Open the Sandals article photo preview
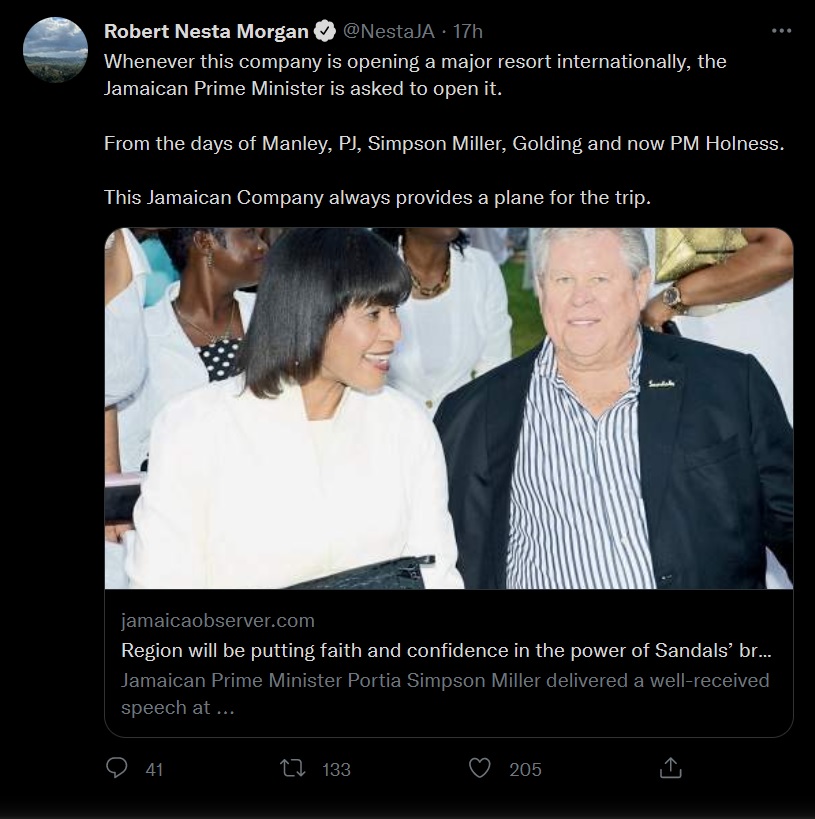The image size is (815, 819). pyautogui.click(x=448, y=408)
